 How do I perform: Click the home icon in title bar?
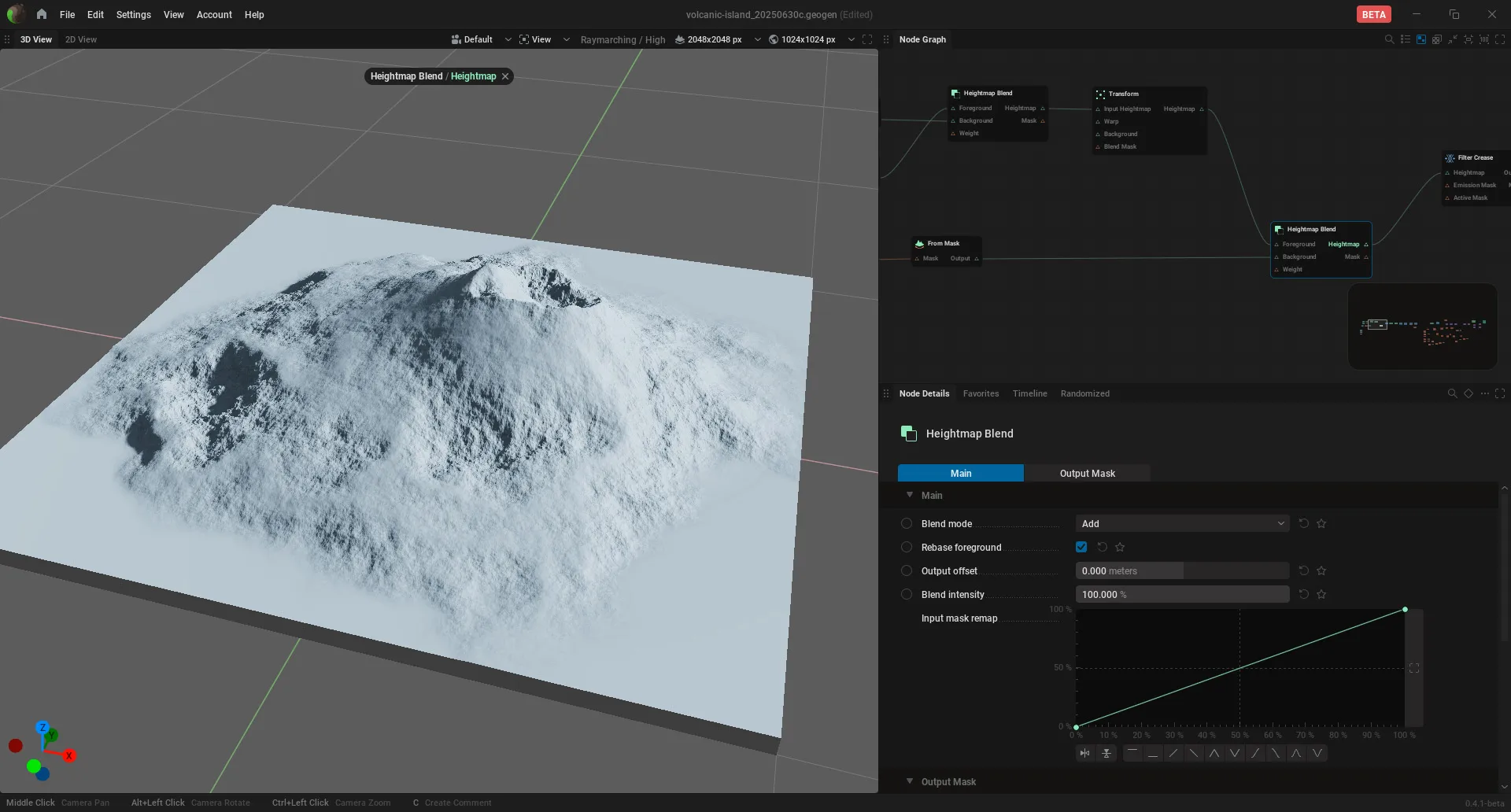[x=42, y=14]
